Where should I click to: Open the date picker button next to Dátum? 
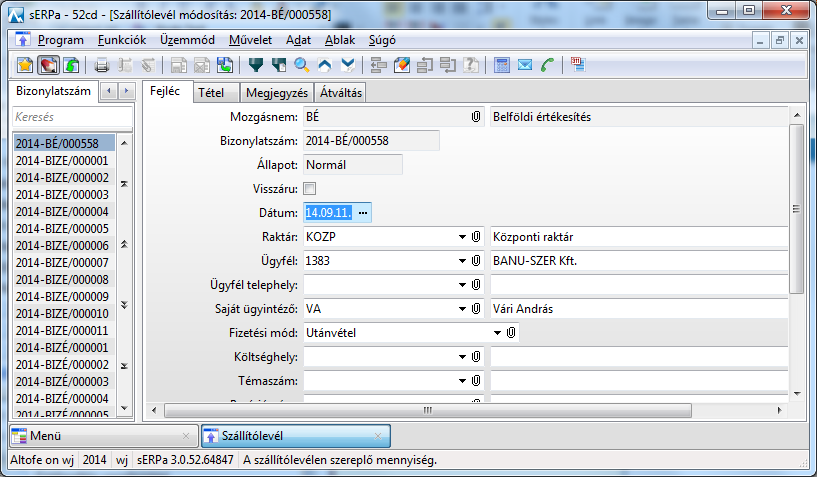(363, 213)
